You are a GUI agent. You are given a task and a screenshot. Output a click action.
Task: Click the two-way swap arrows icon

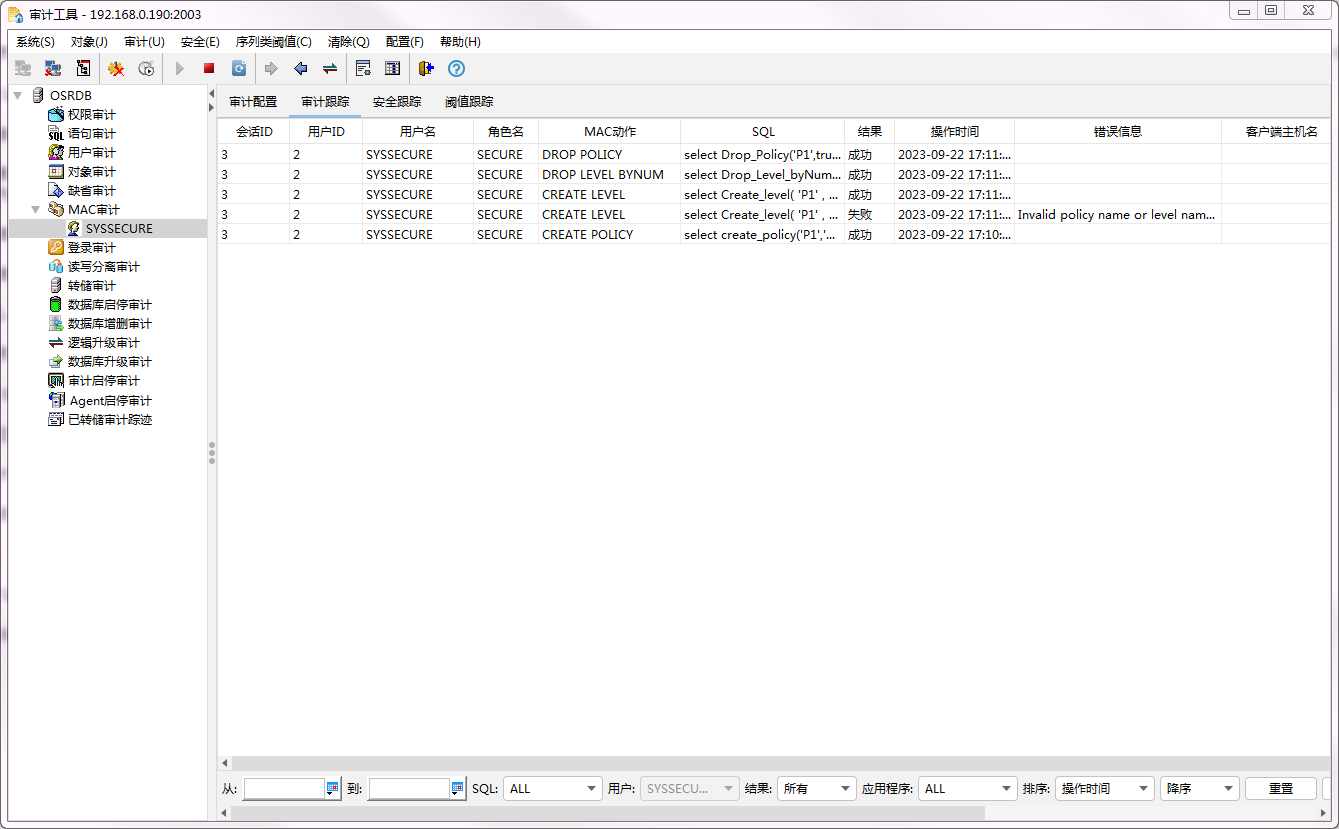click(329, 69)
